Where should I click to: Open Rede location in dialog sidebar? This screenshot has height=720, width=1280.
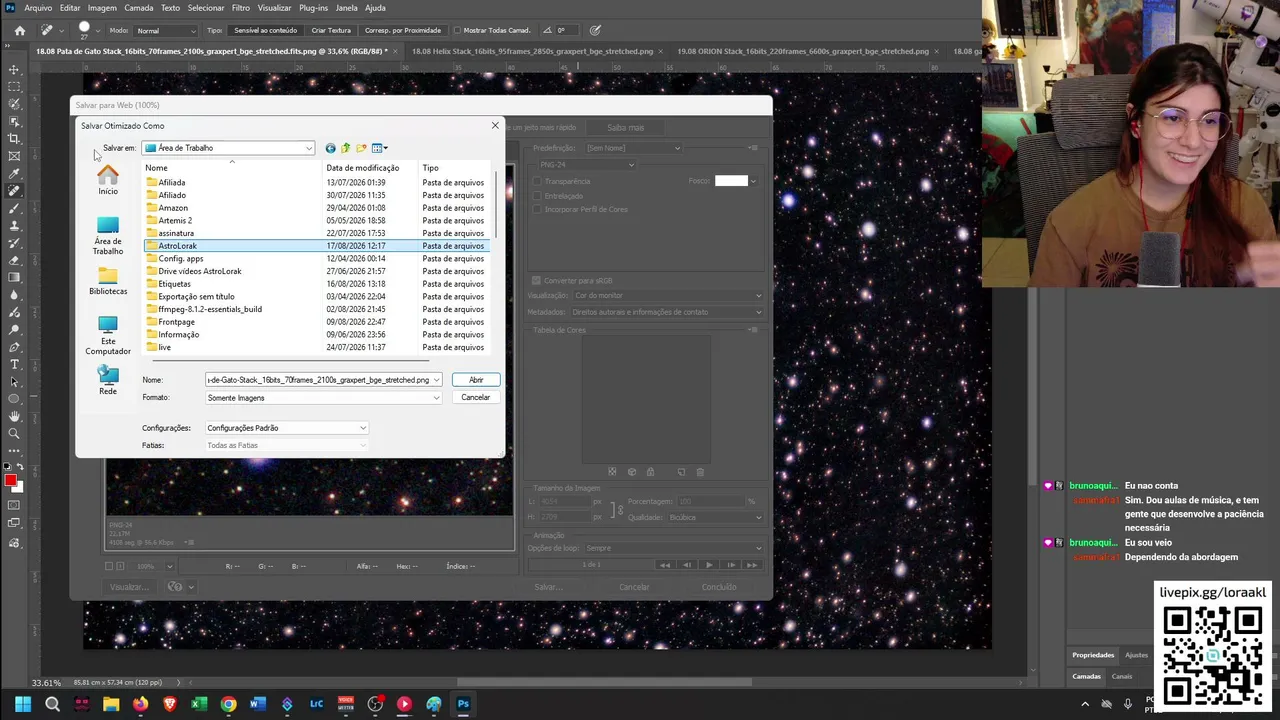pyautogui.click(x=108, y=380)
